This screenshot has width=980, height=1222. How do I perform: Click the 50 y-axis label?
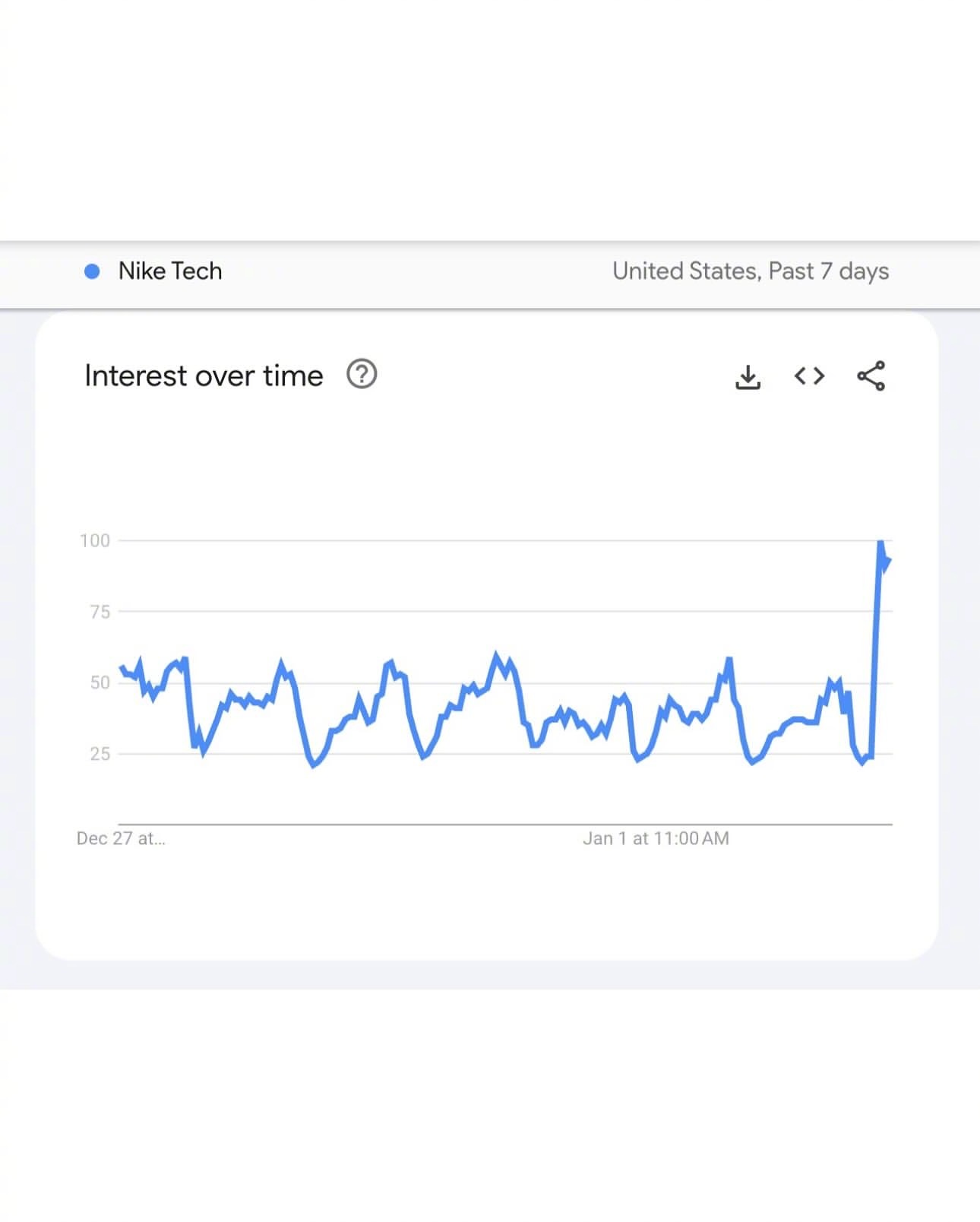(x=100, y=682)
